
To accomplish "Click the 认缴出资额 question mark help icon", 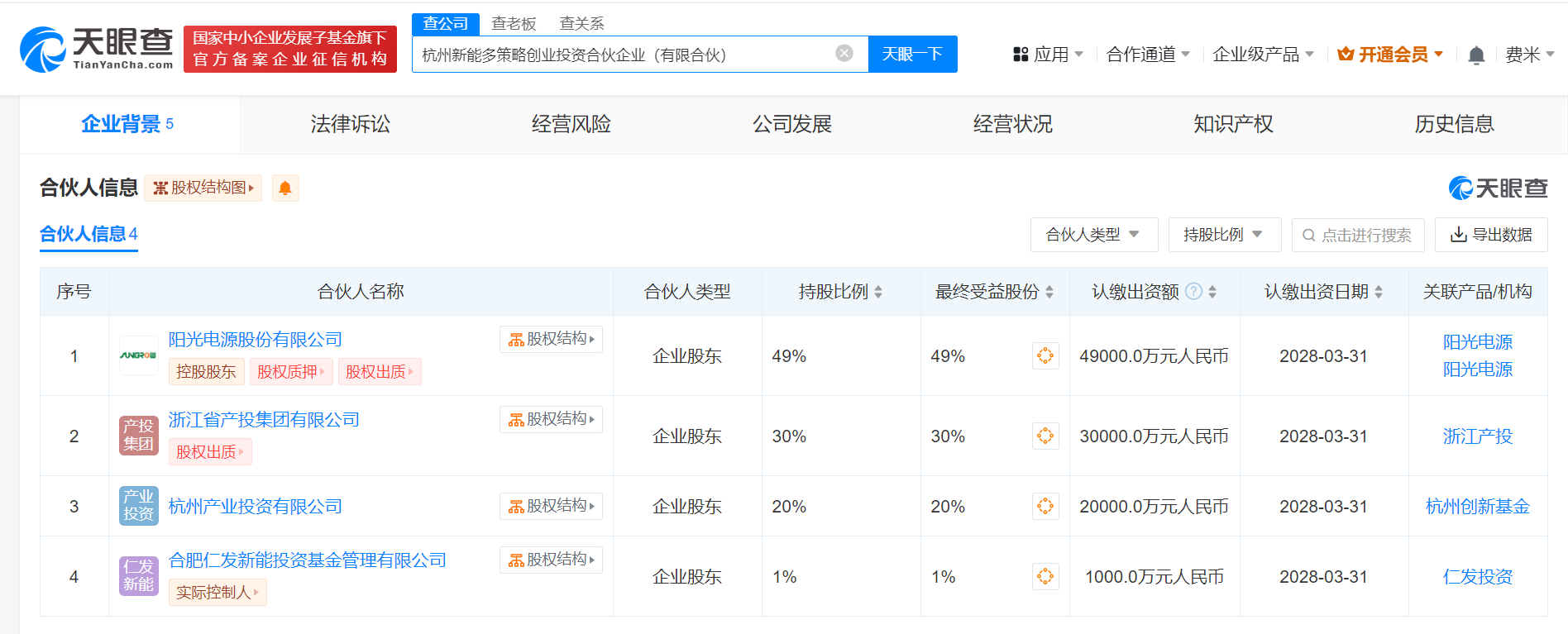I will click(1193, 292).
